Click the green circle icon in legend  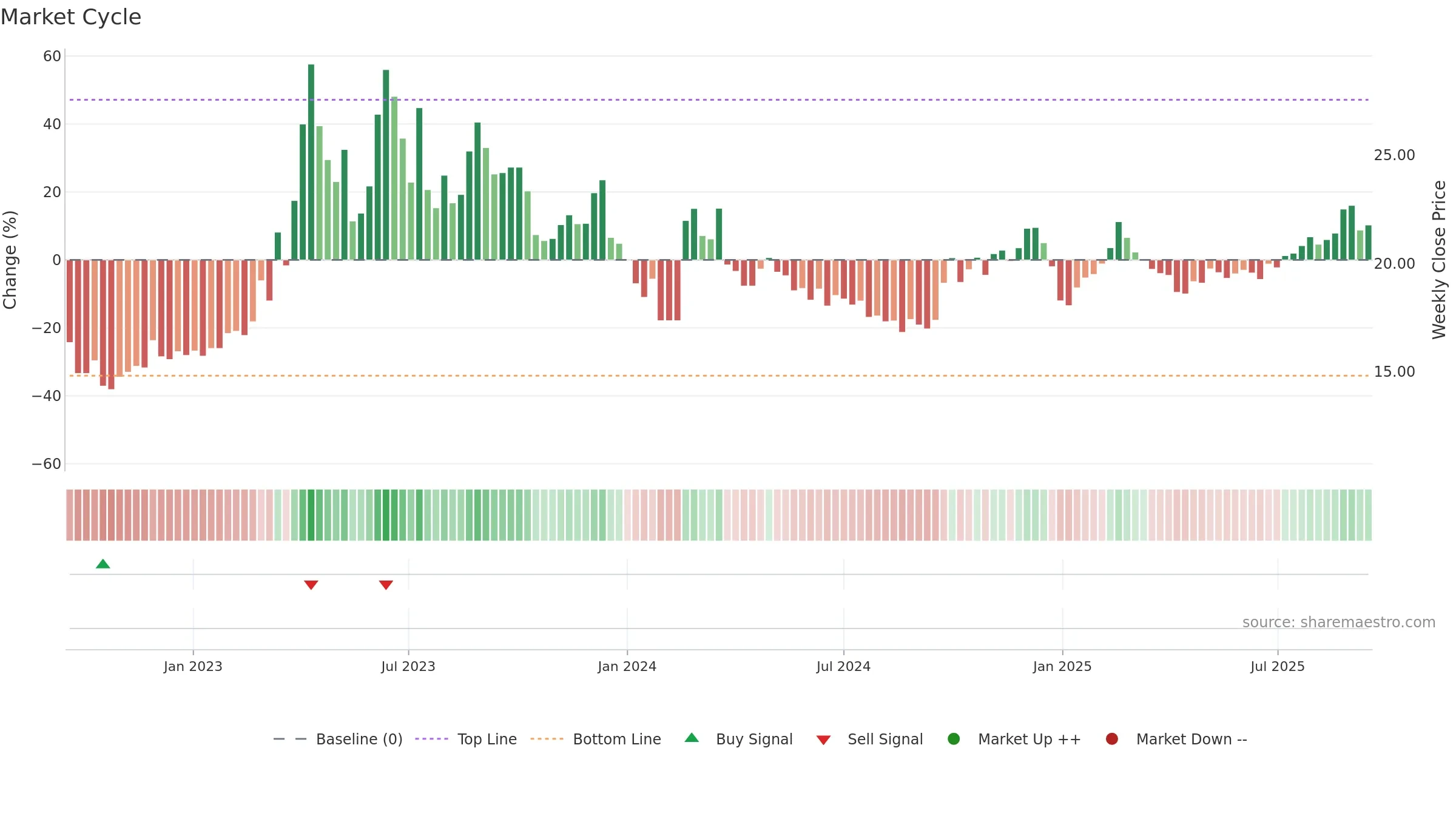pyautogui.click(x=954, y=738)
